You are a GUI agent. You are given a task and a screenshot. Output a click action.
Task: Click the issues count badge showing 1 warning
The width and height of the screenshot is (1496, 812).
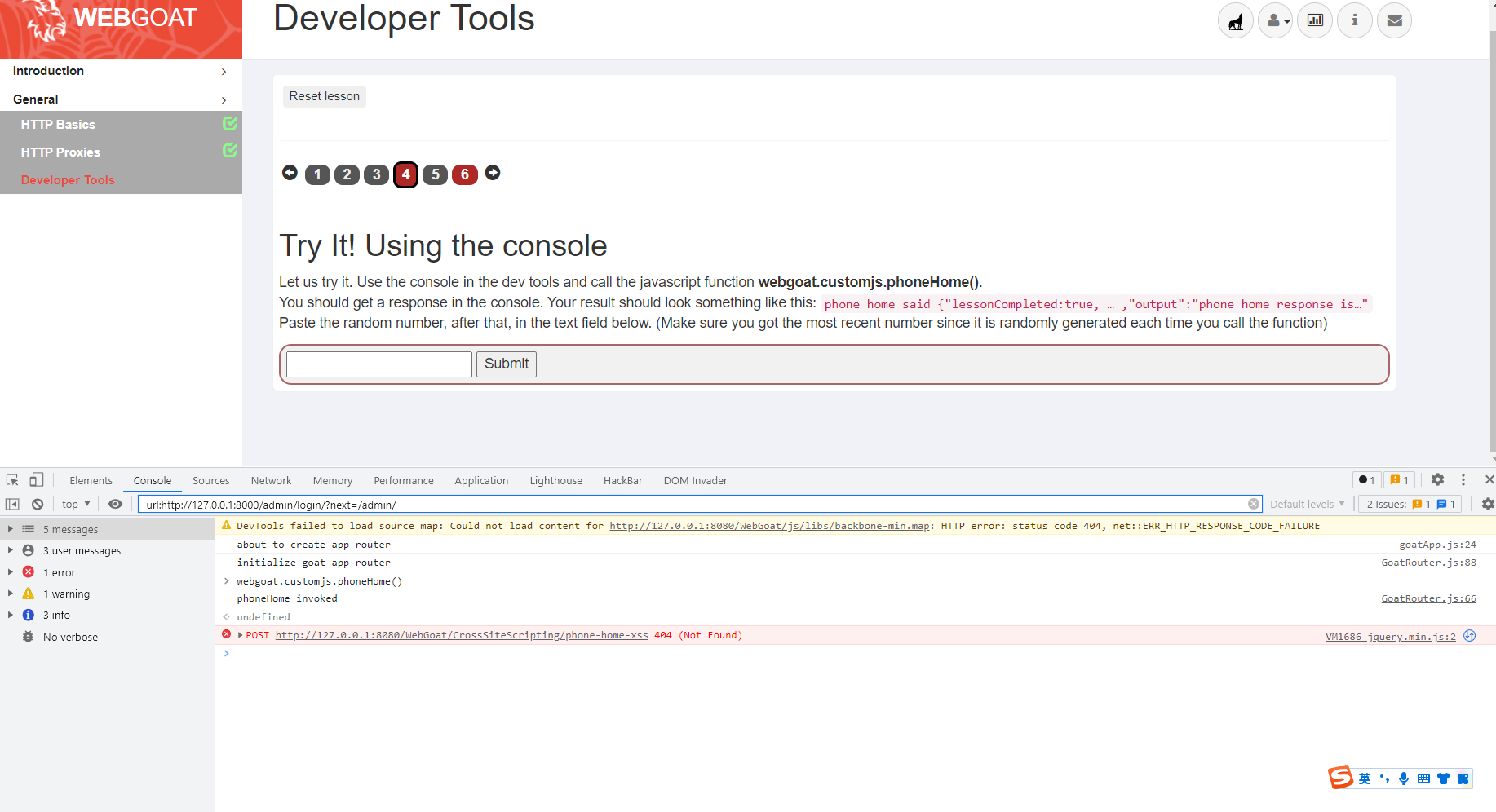pyautogui.click(x=1400, y=480)
